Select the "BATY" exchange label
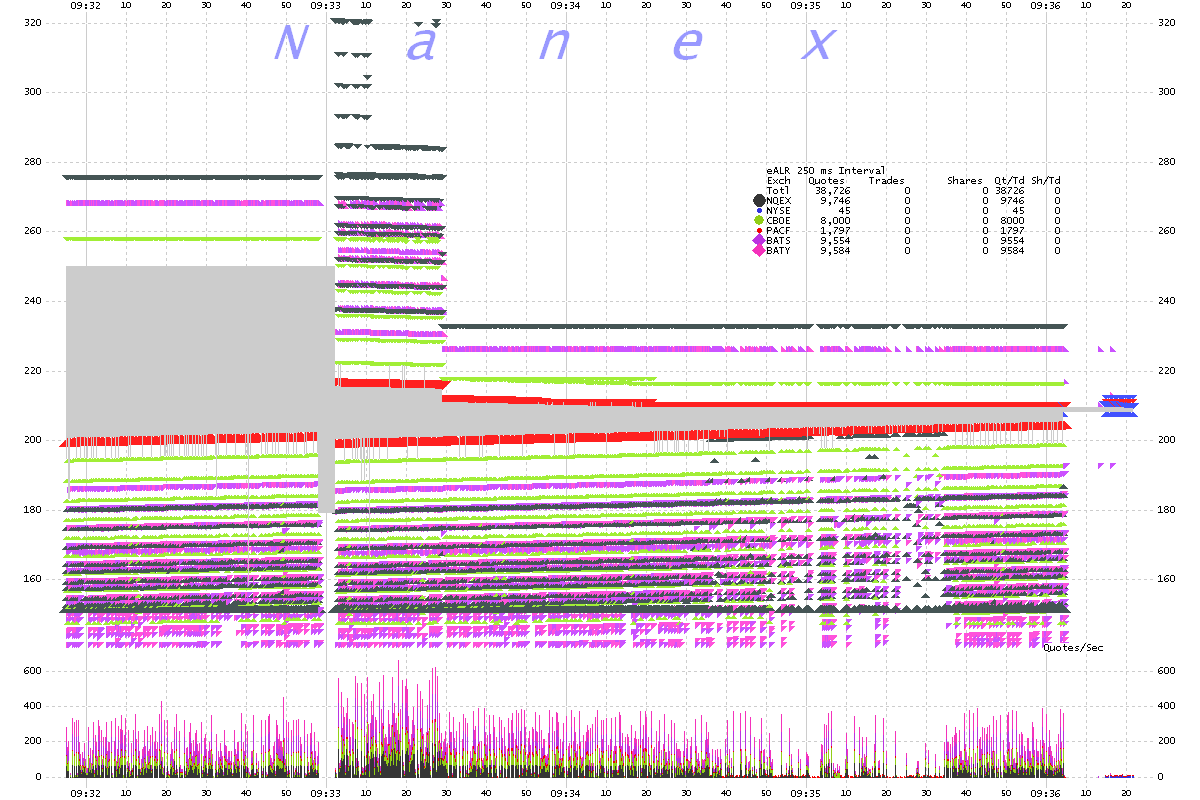The height and width of the screenshot is (800, 1200). 778,250
